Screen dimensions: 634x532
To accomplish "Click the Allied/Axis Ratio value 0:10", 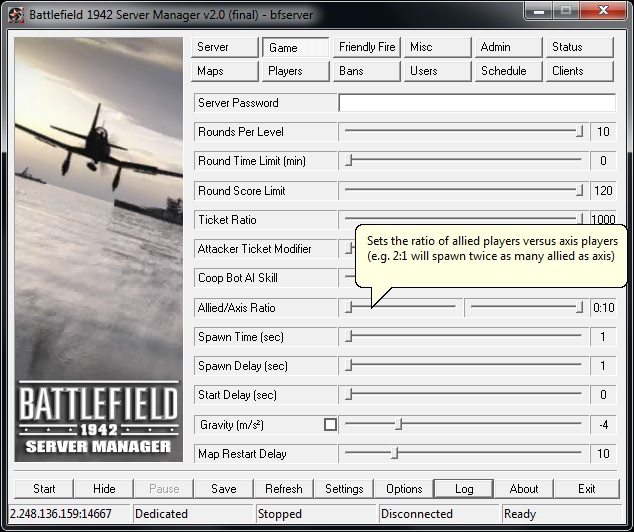I will [603, 308].
